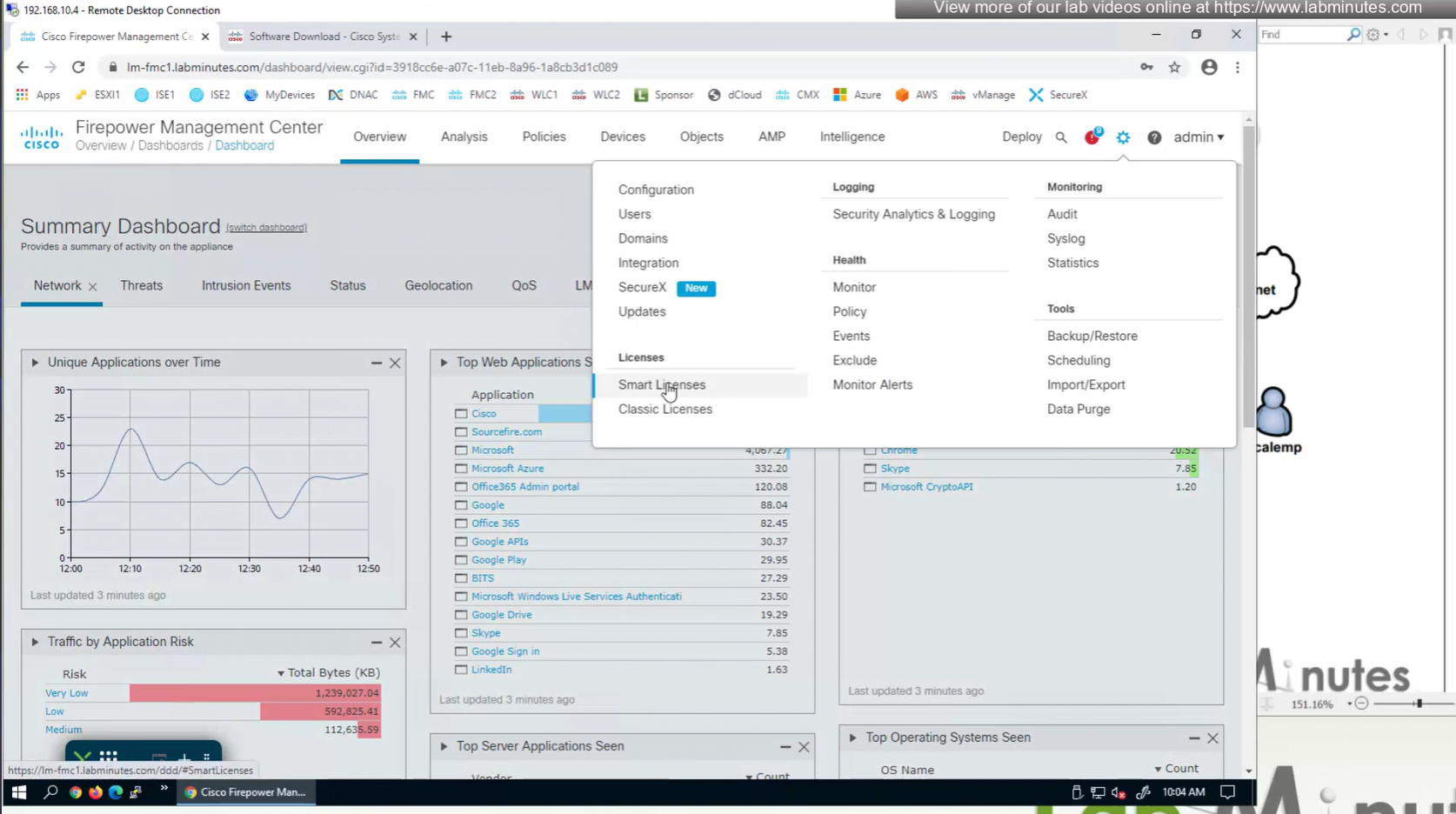Screen dimensions: 1456x814
Task: Select the Skype checkbox in right widget
Action: tap(870, 469)
